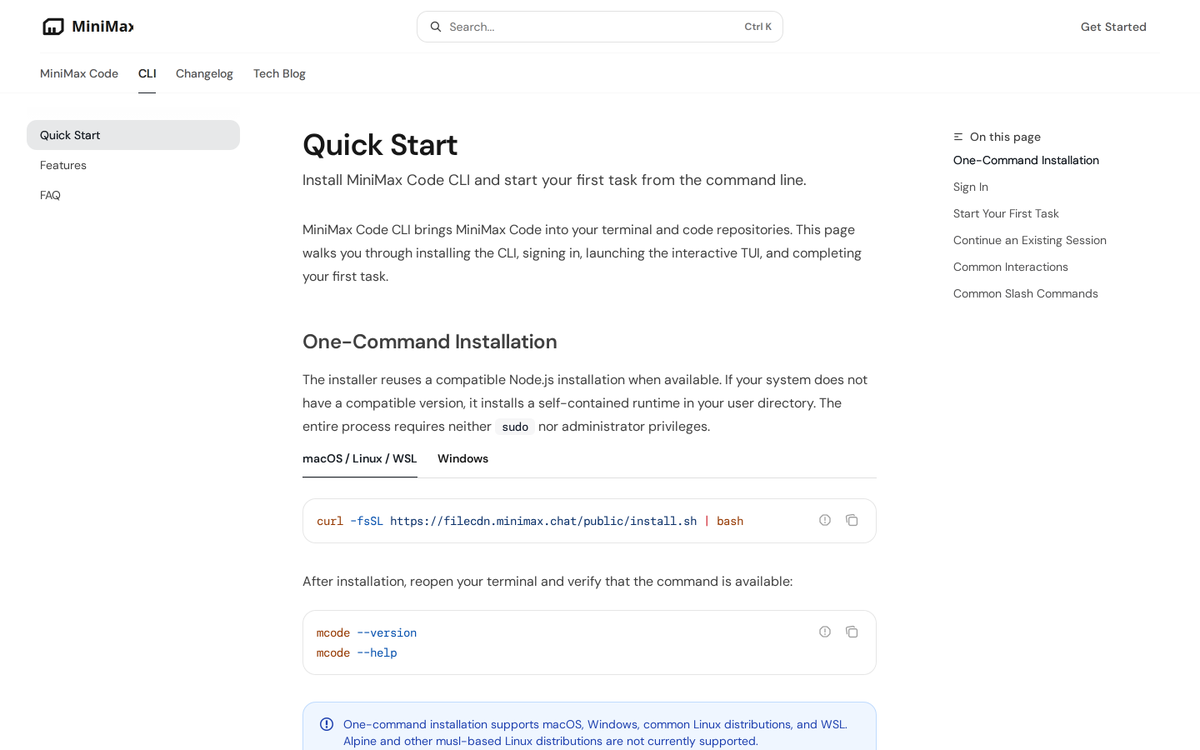Open the MiniMax Code nav tab
Image resolution: width=1200 pixels, height=750 pixels.
[x=79, y=74]
